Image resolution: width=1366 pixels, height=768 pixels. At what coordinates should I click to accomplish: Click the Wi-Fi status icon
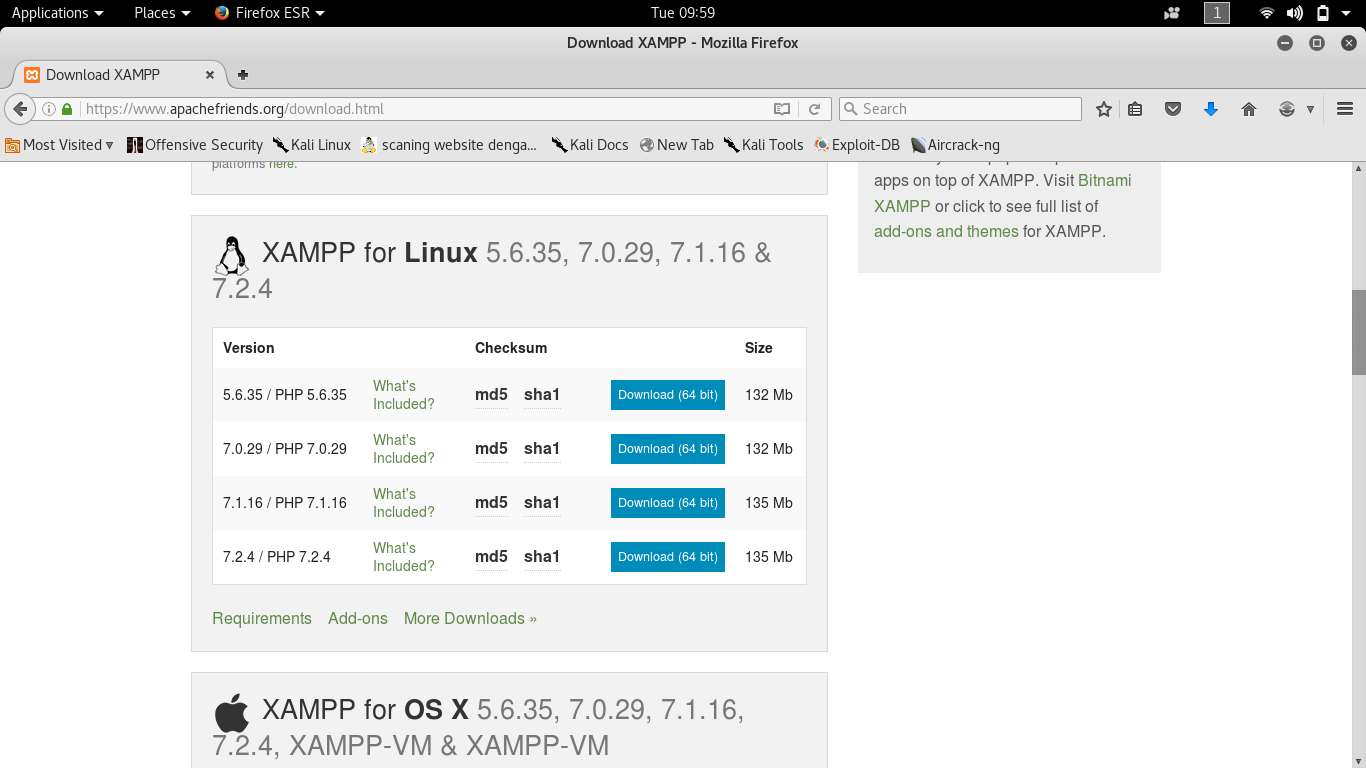pos(1267,13)
